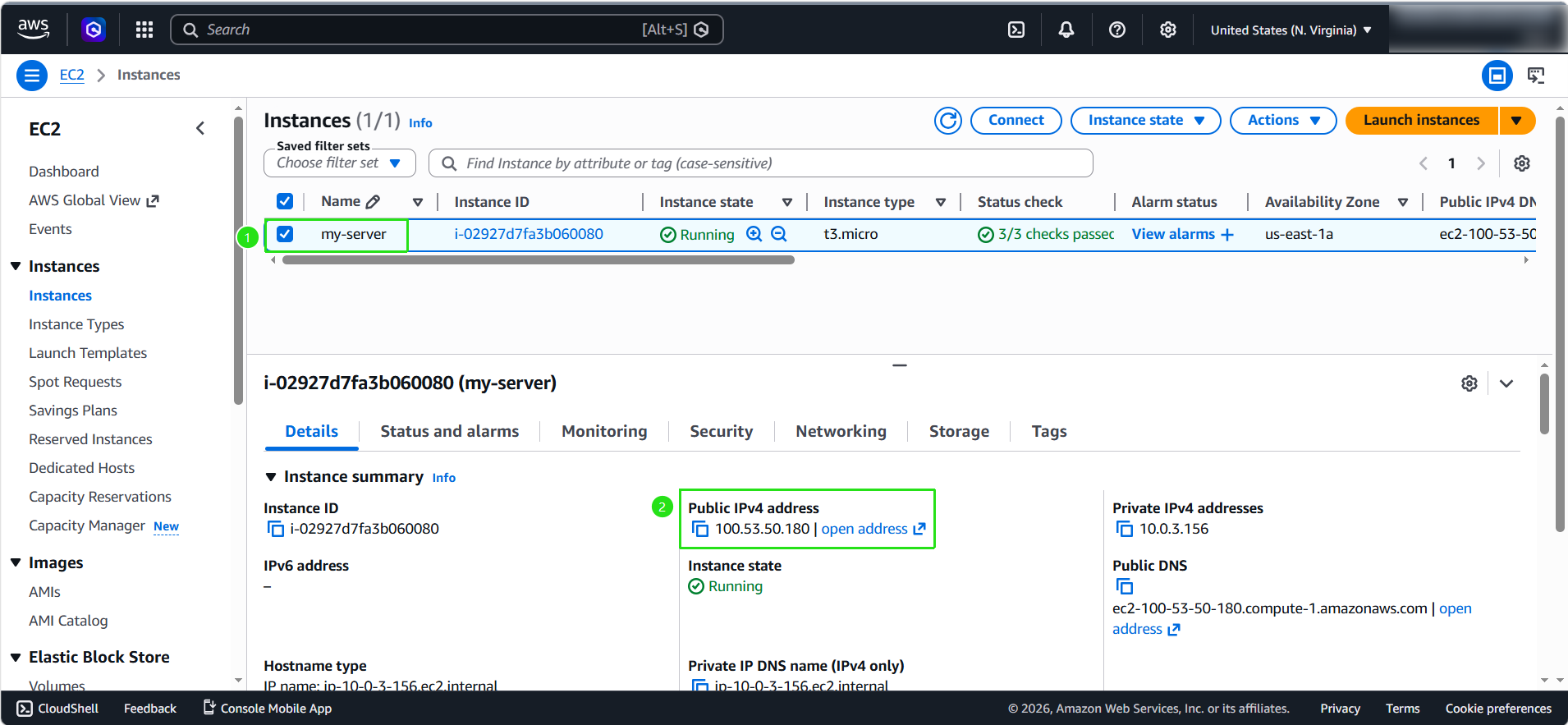Open the Instance state dropdown button
Viewport: 1568px width, 725px height.
coord(1146,121)
